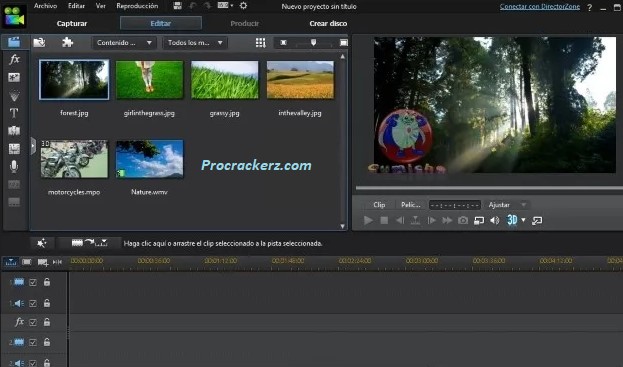This screenshot has width=623, height=367.
Task: Open the Reproducción menu
Action: point(137,6)
